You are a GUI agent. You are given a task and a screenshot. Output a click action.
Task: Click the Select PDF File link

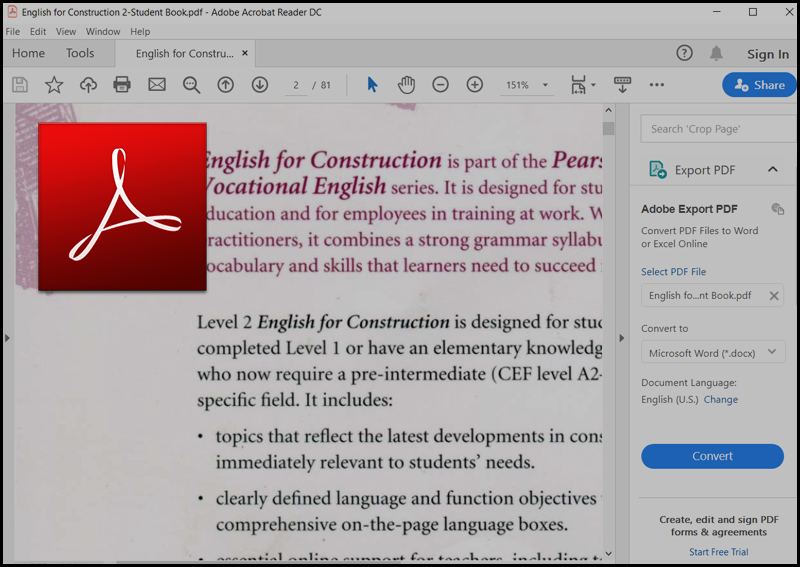click(673, 272)
